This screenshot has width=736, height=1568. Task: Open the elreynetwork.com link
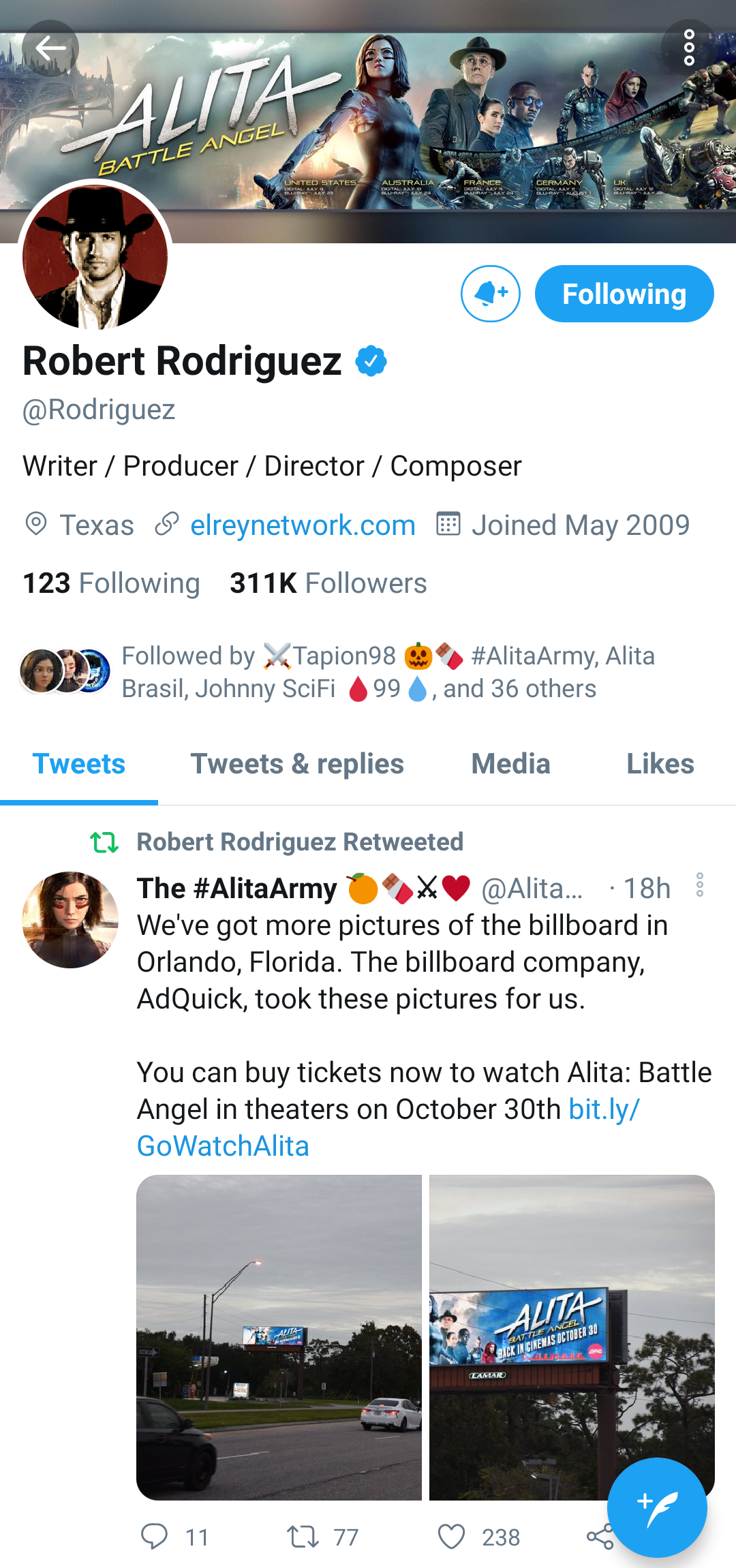pyautogui.click(x=303, y=525)
